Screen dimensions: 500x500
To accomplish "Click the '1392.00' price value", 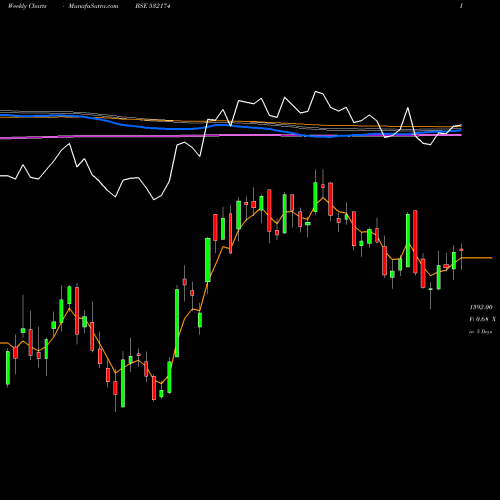I will coord(481,307).
